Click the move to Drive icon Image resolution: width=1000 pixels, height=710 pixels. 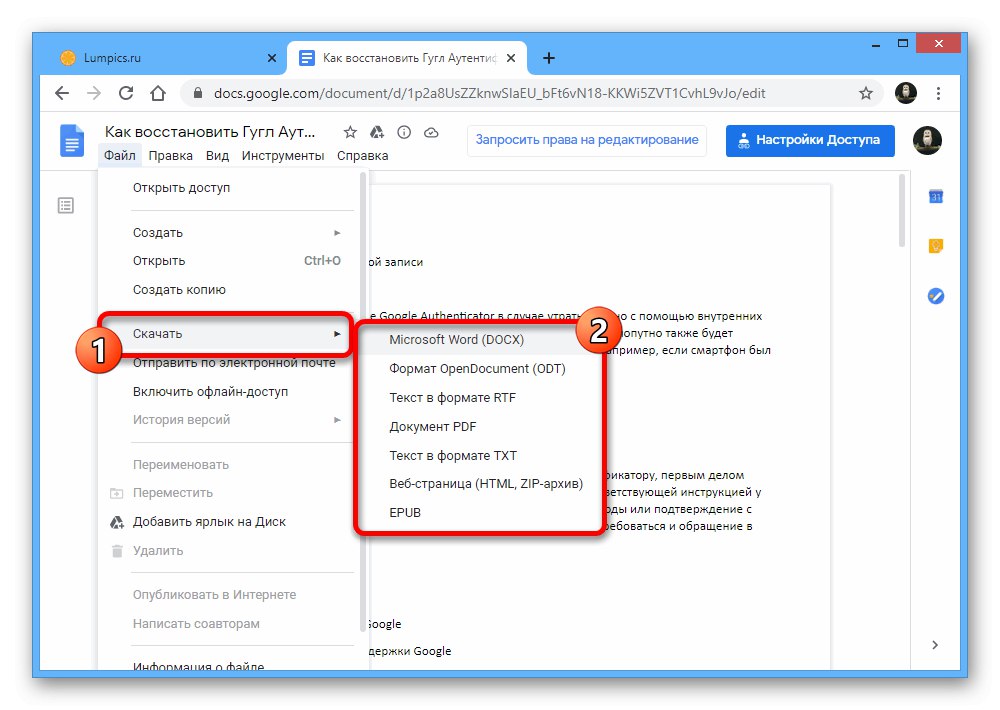tap(377, 132)
